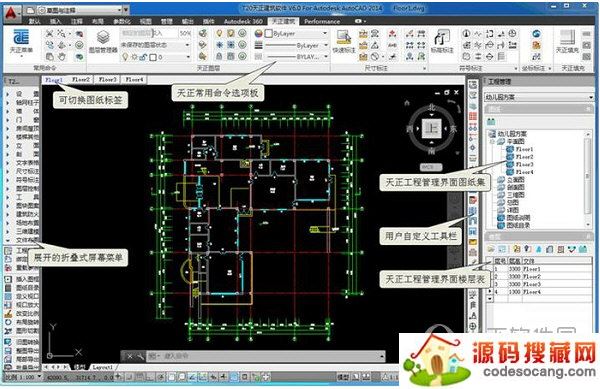Switch to the Floor2 drawing tab
Screen dimensions: 600x389
click(x=81, y=80)
